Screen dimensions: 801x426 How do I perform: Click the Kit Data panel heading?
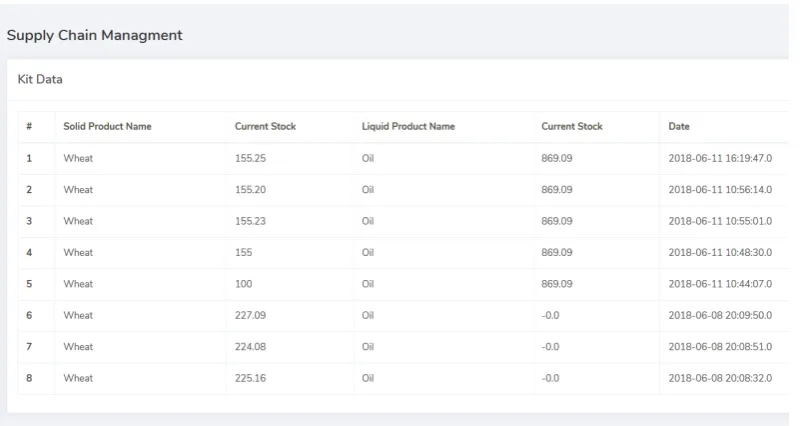40,79
